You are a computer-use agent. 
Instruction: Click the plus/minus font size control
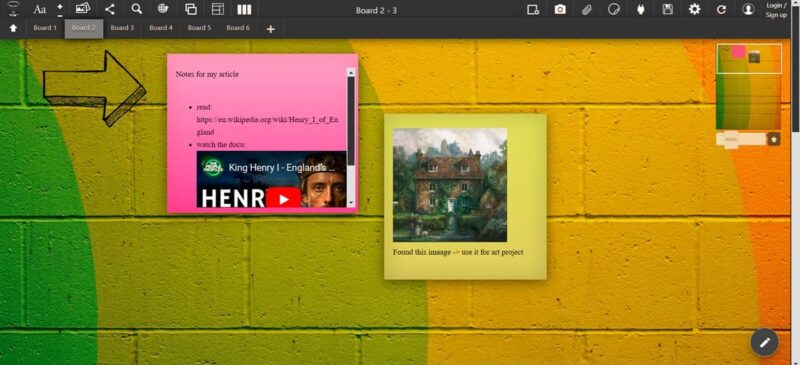[60, 9]
